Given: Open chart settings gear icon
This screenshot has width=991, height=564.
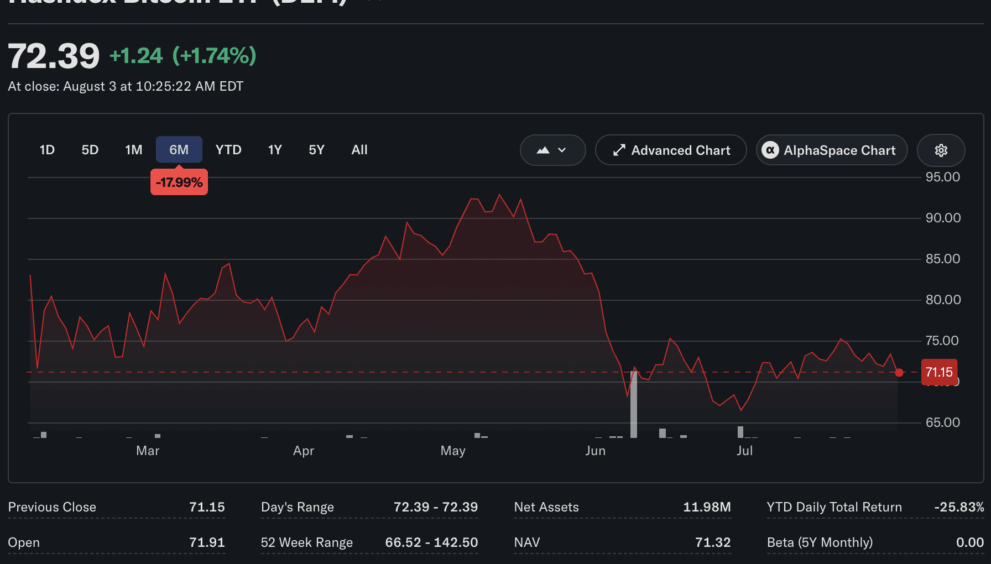Looking at the screenshot, I should click(x=941, y=150).
